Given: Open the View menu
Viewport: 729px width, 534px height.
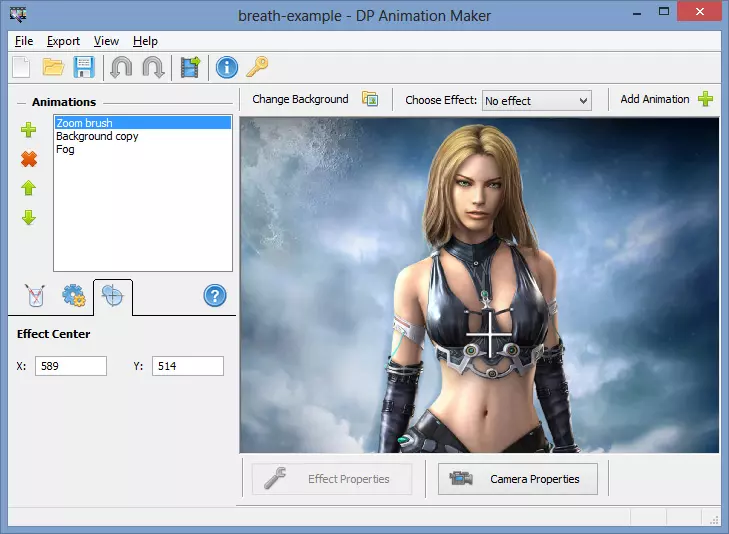Looking at the screenshot, I should [106, 41].
